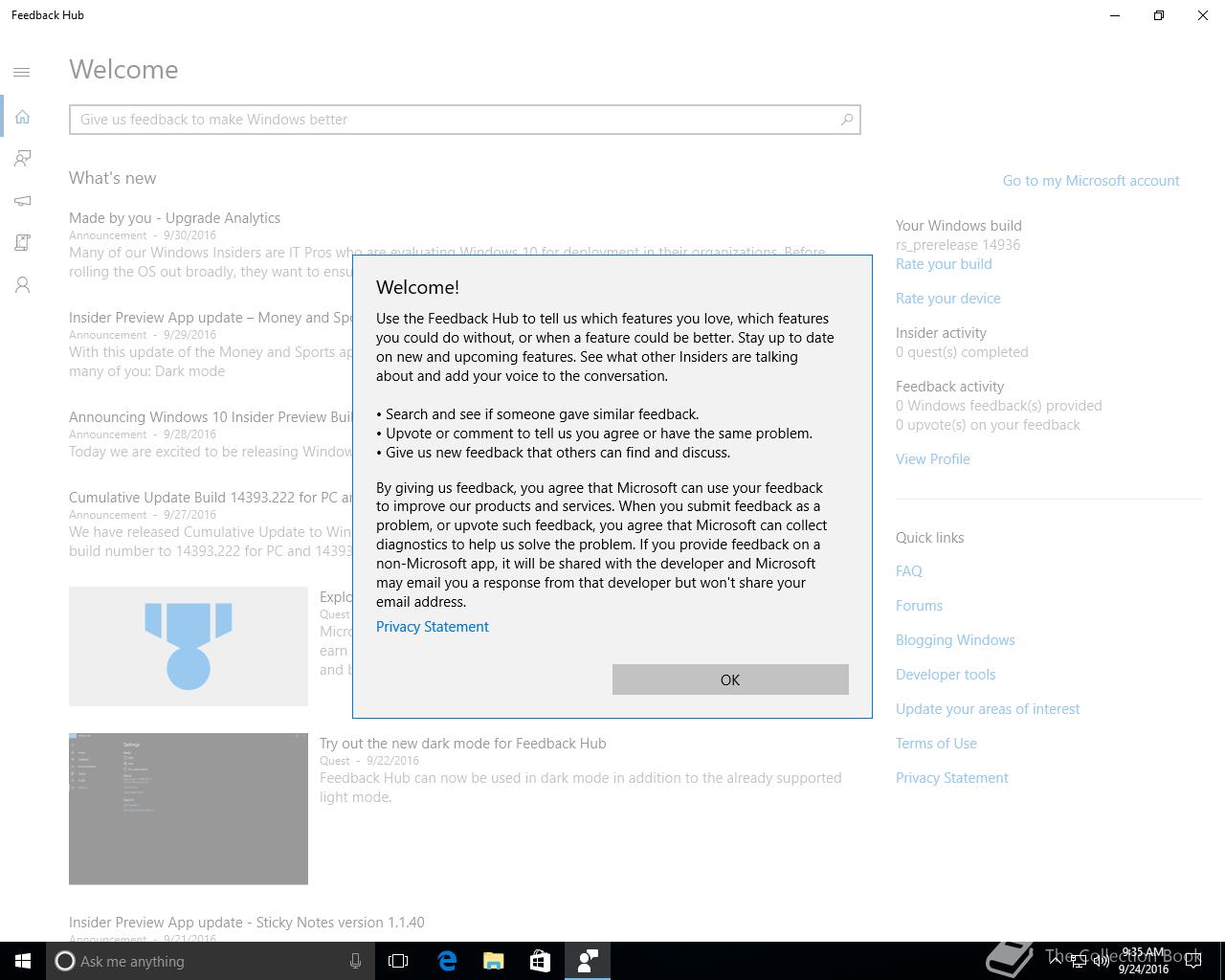Open the Feedback icon in sidebar
The height and width of the screenshot is (980, 1225).
point(22,158)
